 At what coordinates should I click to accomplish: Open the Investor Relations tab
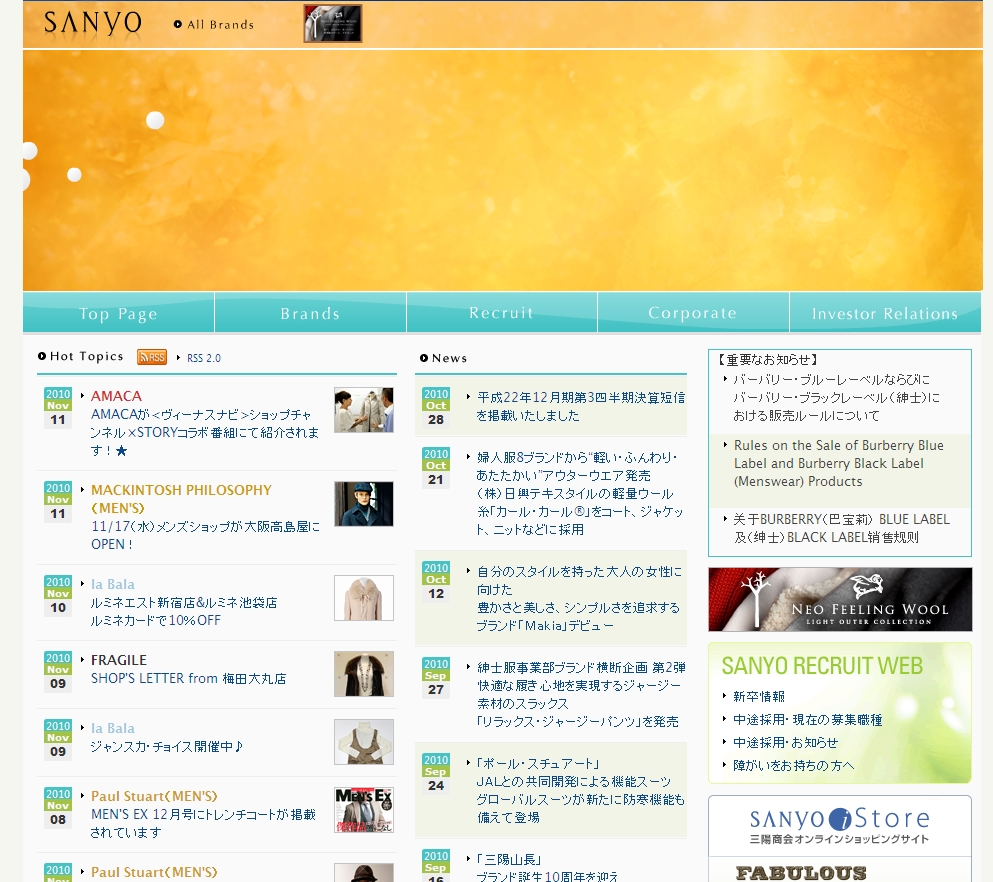point(885,313)
